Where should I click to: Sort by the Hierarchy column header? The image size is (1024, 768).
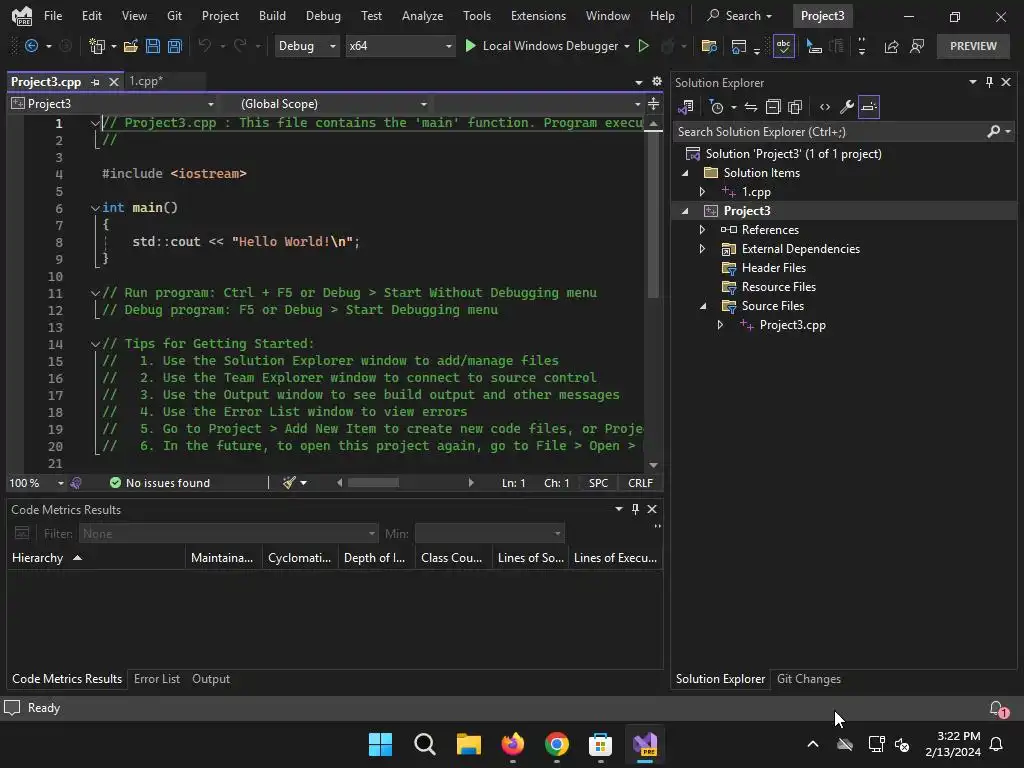coord(96,558)
